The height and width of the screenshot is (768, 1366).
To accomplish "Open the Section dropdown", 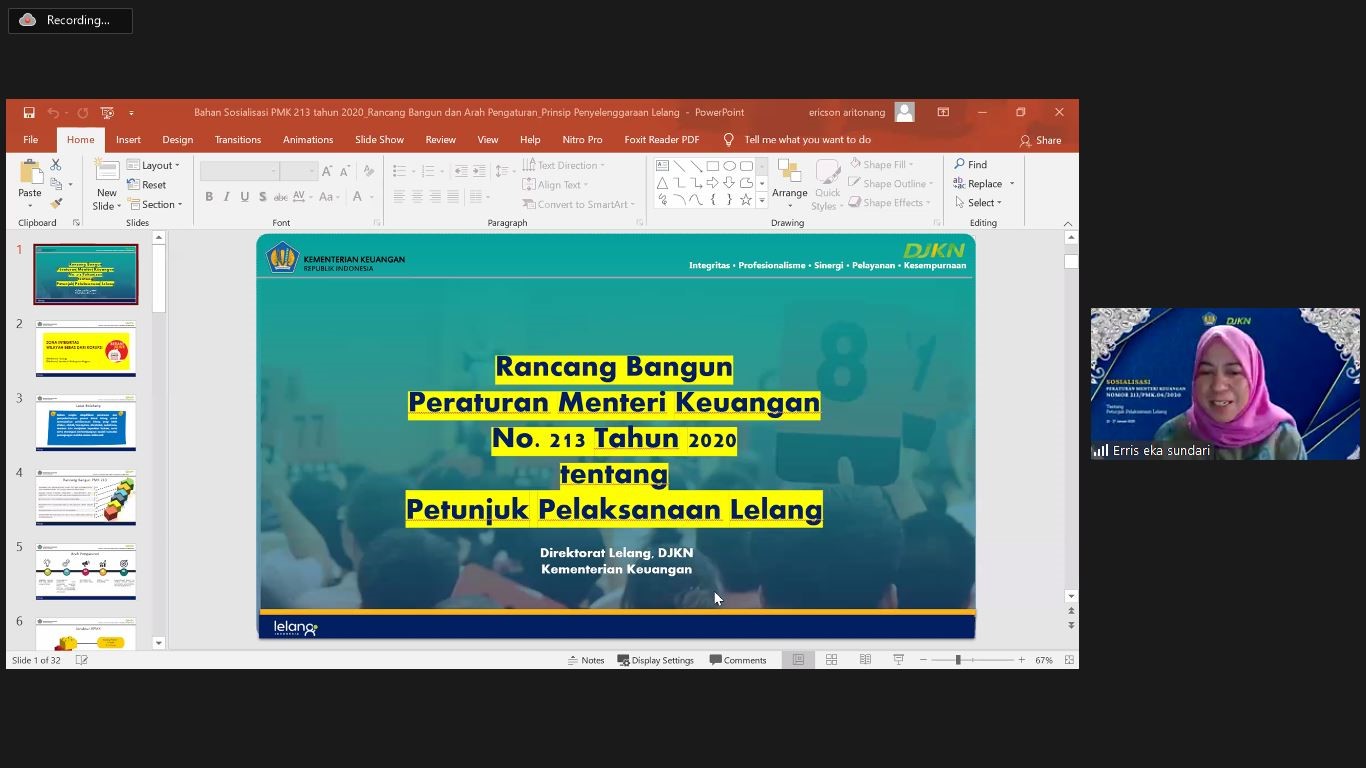I will pos(155,205).
